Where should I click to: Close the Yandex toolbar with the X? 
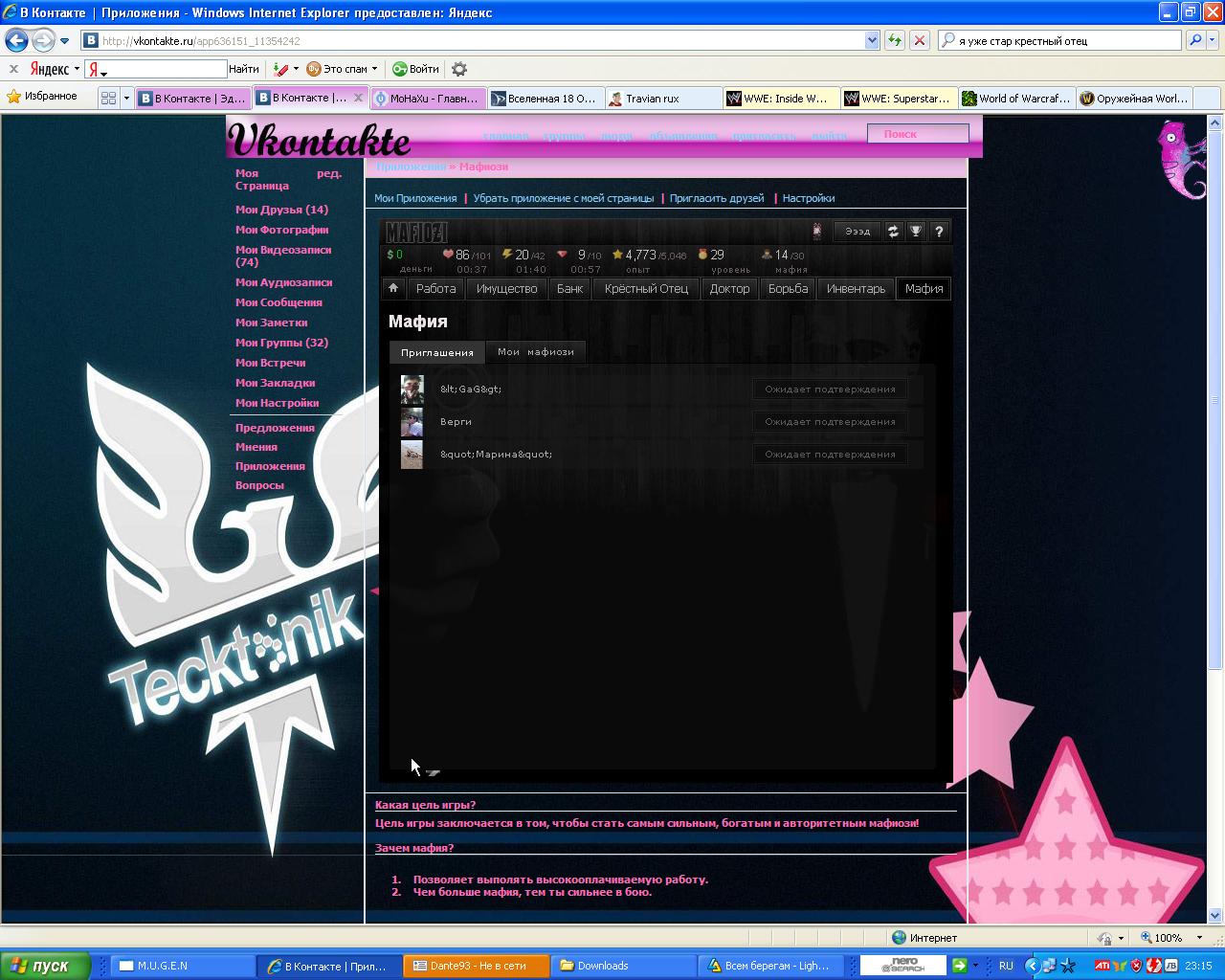click(x=14, y=69)
